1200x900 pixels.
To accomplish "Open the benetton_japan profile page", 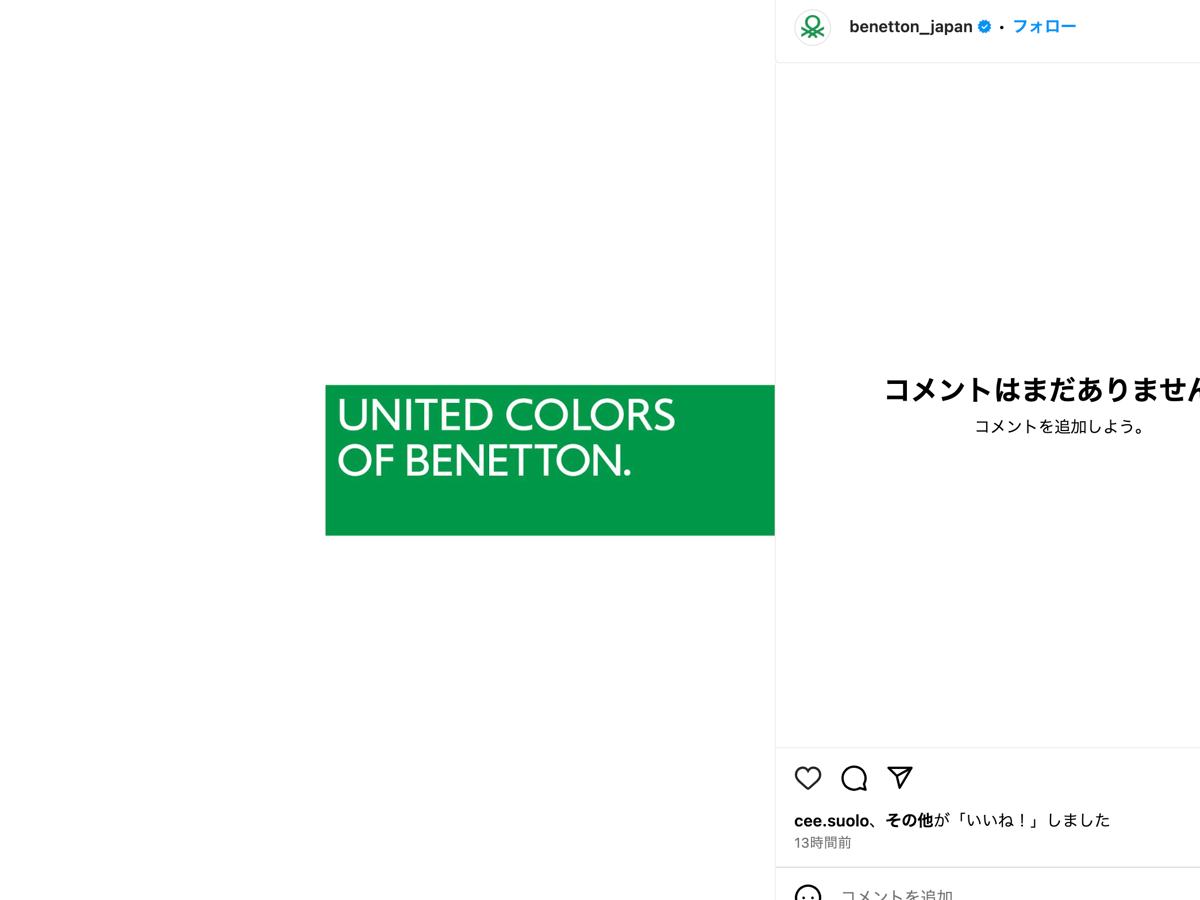I will (911, 27).
